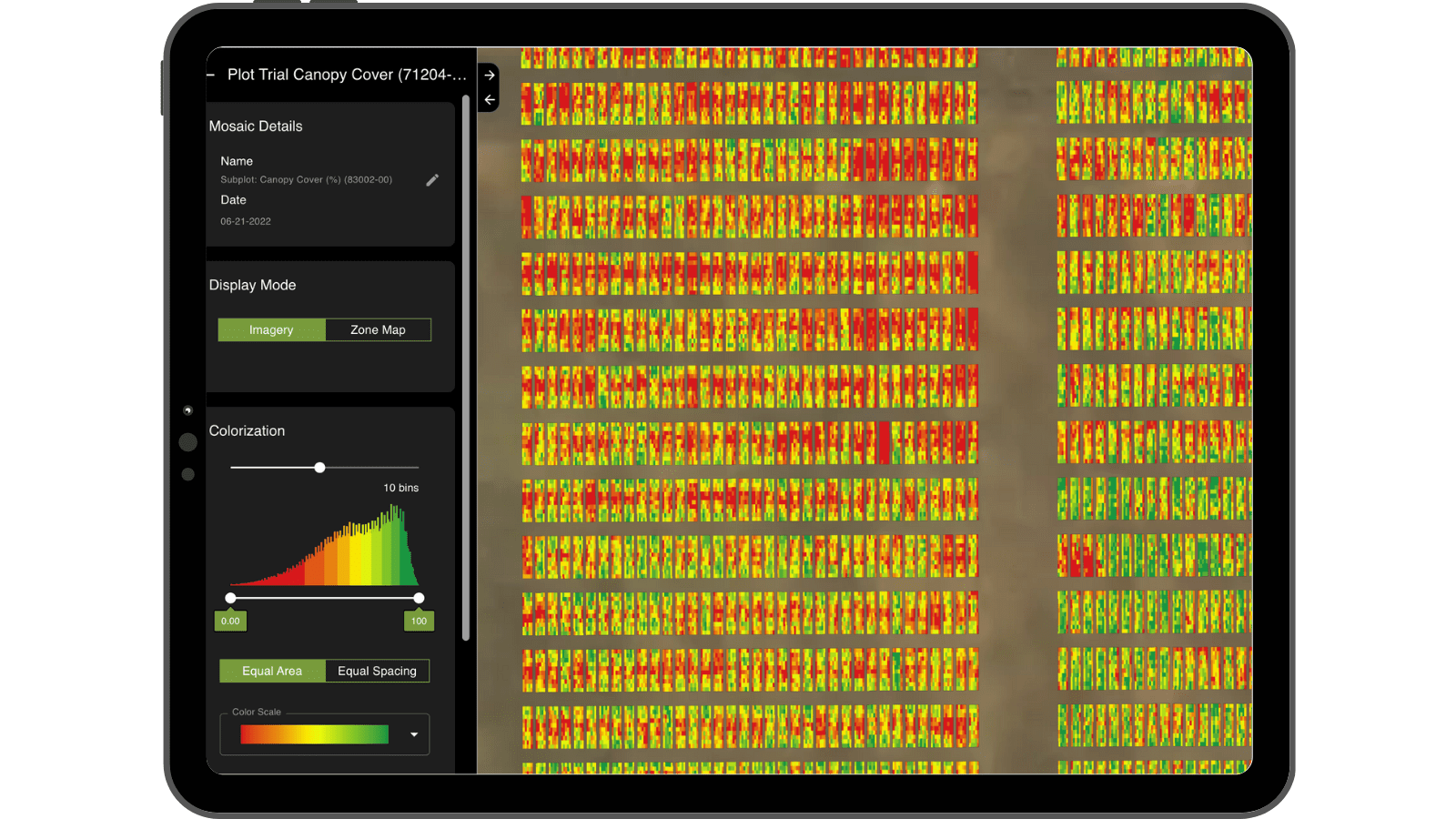Click the 'Subplot: Canopy Cover (%)' name text
The height and width of the screenshot is (819, 1456).
[x=306, y=180]
